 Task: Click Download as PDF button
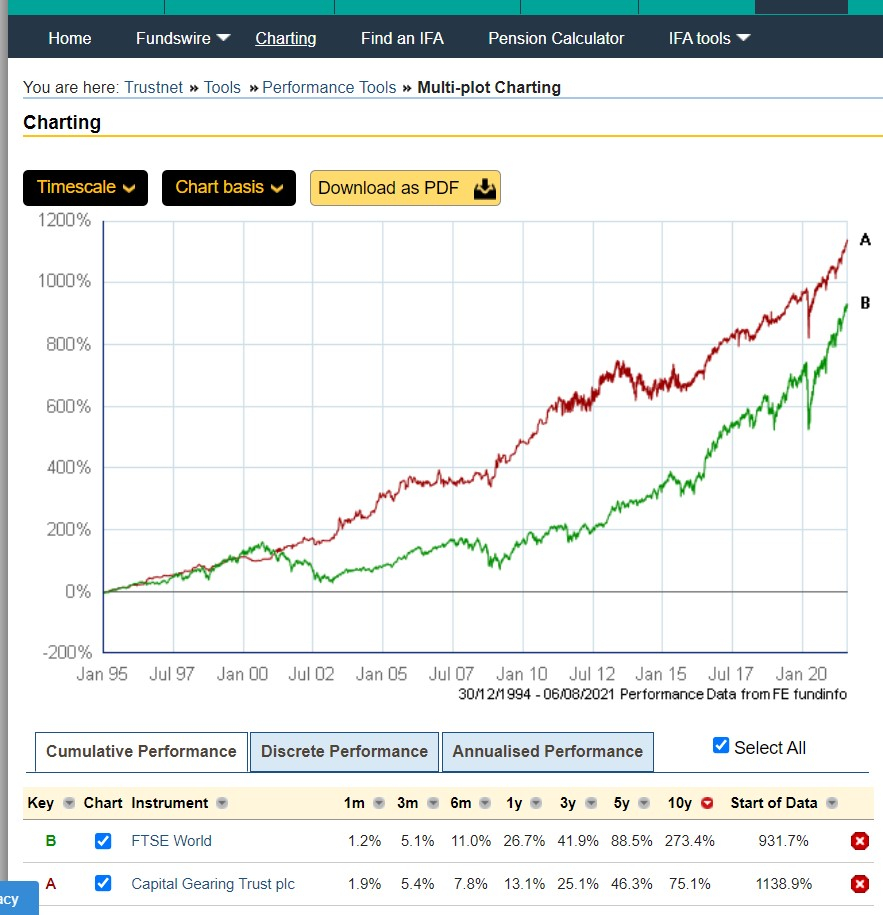coord(405,188)
